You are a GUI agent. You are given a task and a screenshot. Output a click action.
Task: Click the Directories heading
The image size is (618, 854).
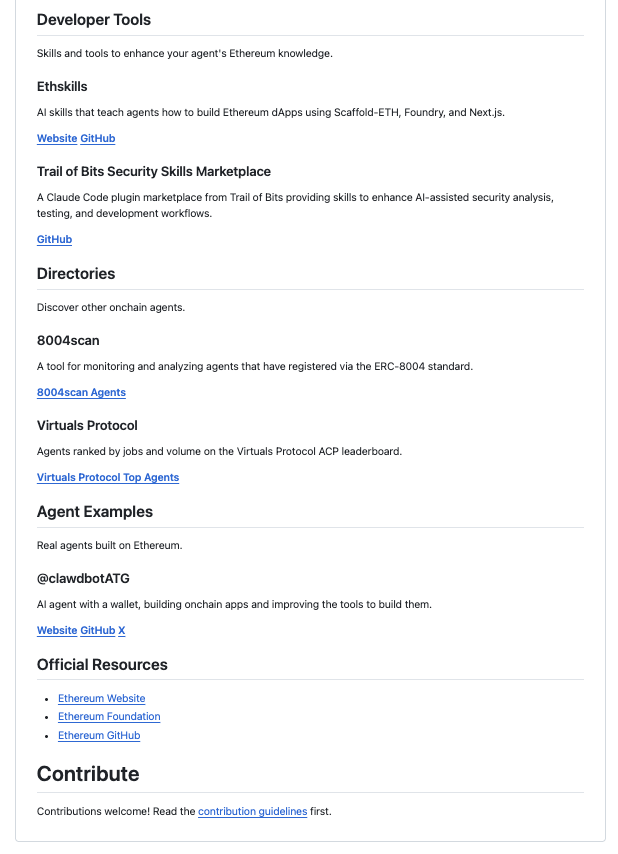76,273
